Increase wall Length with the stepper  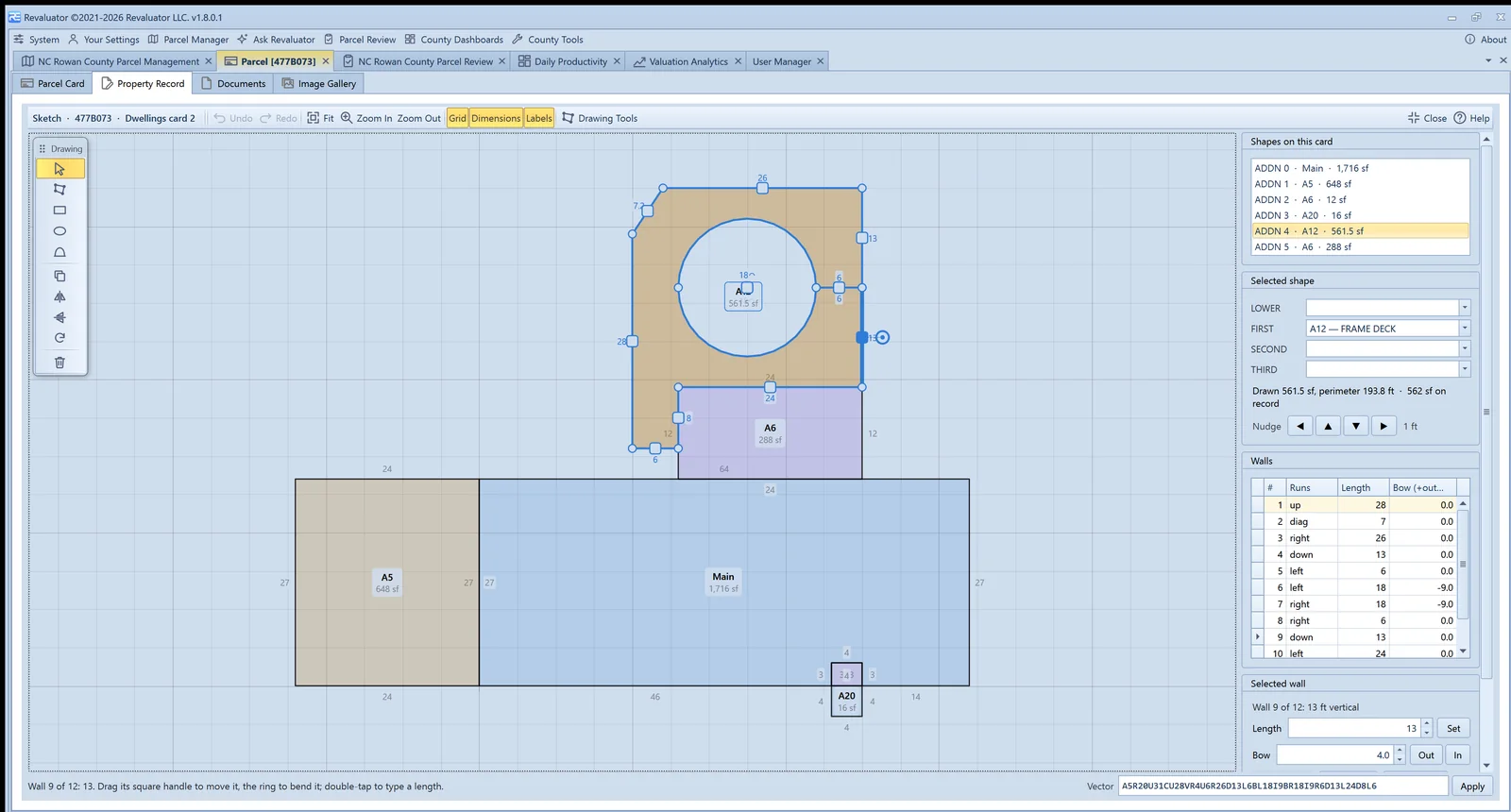click(x=1427, y=724)
